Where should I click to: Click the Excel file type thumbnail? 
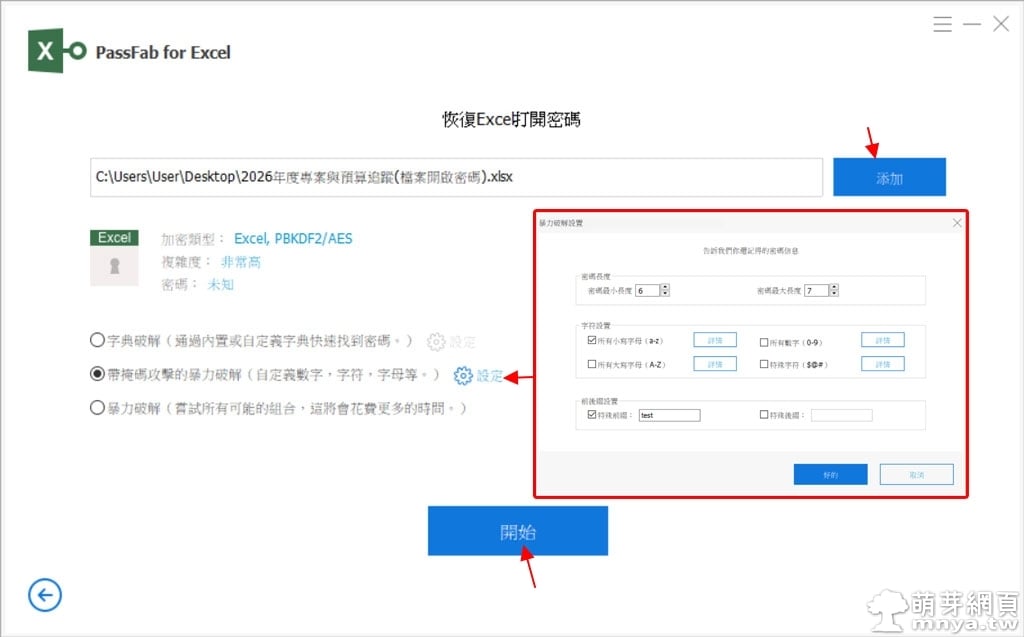click(x=114, y=257)
